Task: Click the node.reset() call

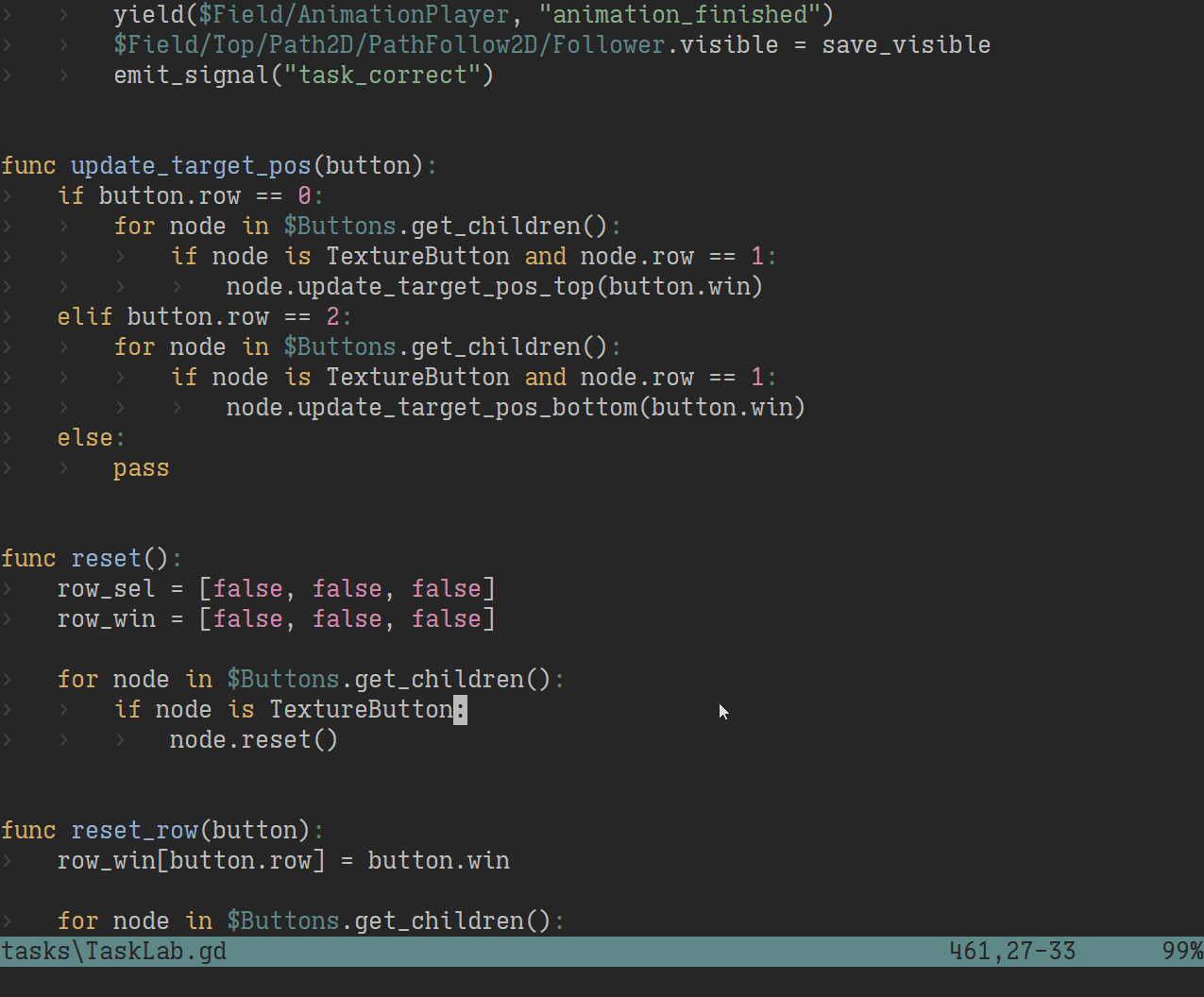Action: tap(253, 740)
